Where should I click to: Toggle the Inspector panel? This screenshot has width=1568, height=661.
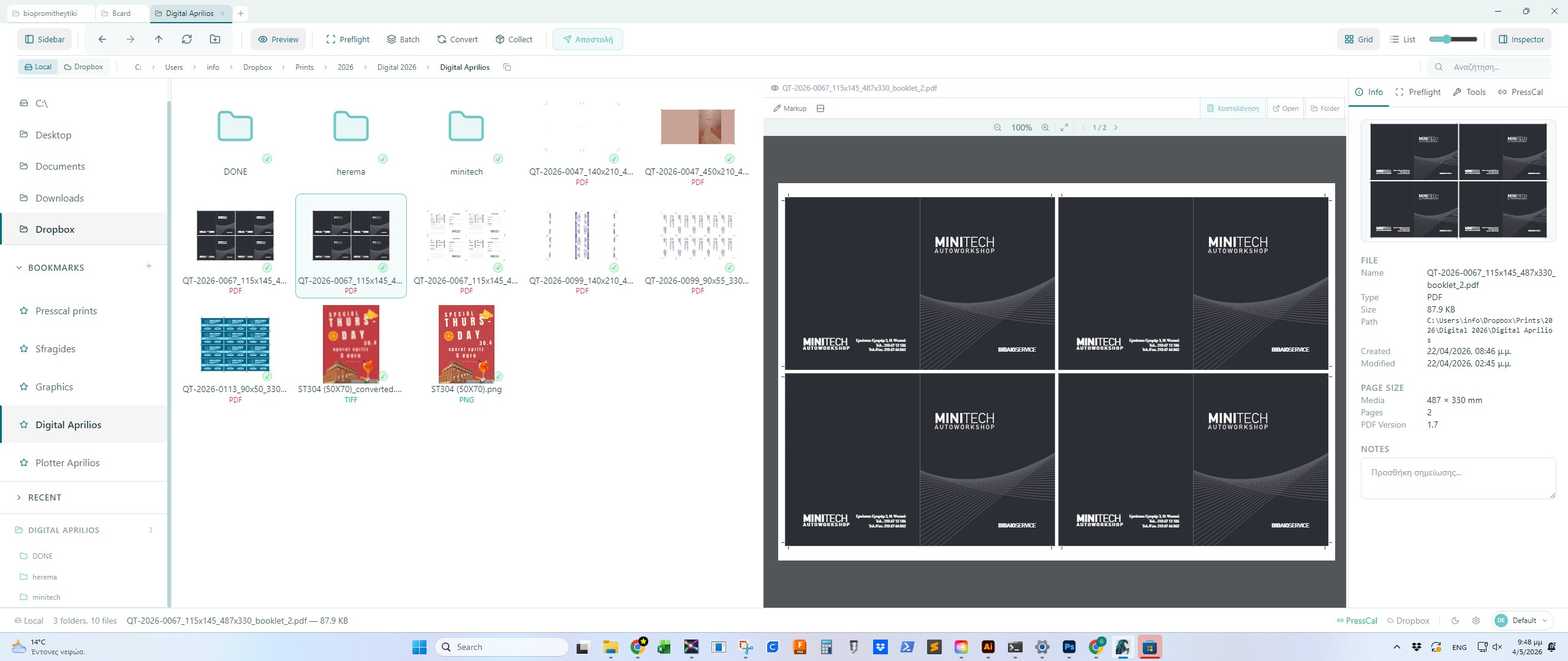pos(1521,39)
